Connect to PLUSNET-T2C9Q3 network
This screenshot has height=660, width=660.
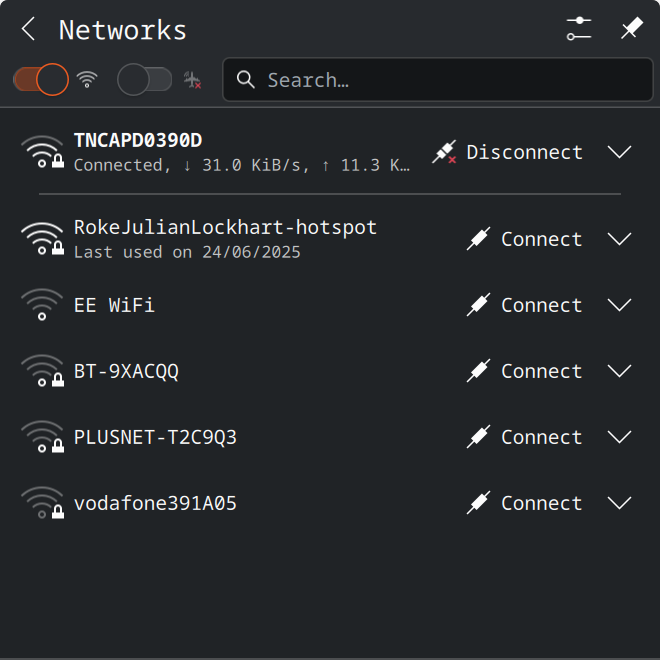pyautogui.click(x=525, y=437)
